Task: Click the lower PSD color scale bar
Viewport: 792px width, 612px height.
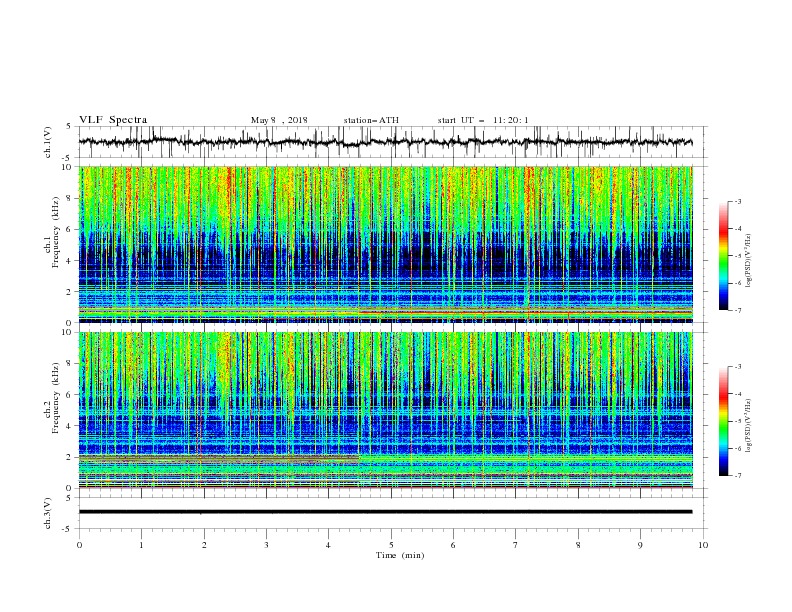Action: (723, 421)
